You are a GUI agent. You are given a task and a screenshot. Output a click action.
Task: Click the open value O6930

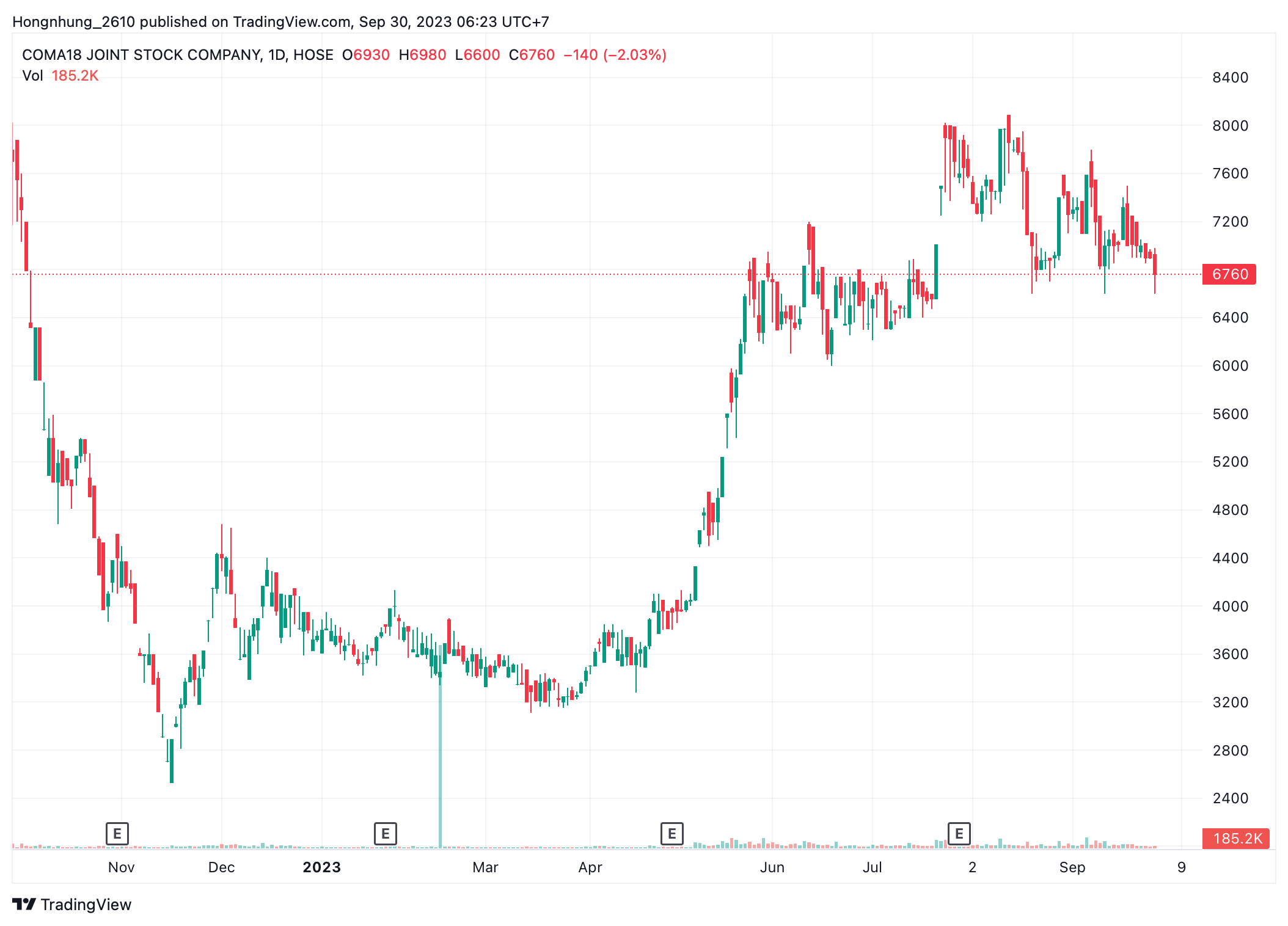[366, 55]
